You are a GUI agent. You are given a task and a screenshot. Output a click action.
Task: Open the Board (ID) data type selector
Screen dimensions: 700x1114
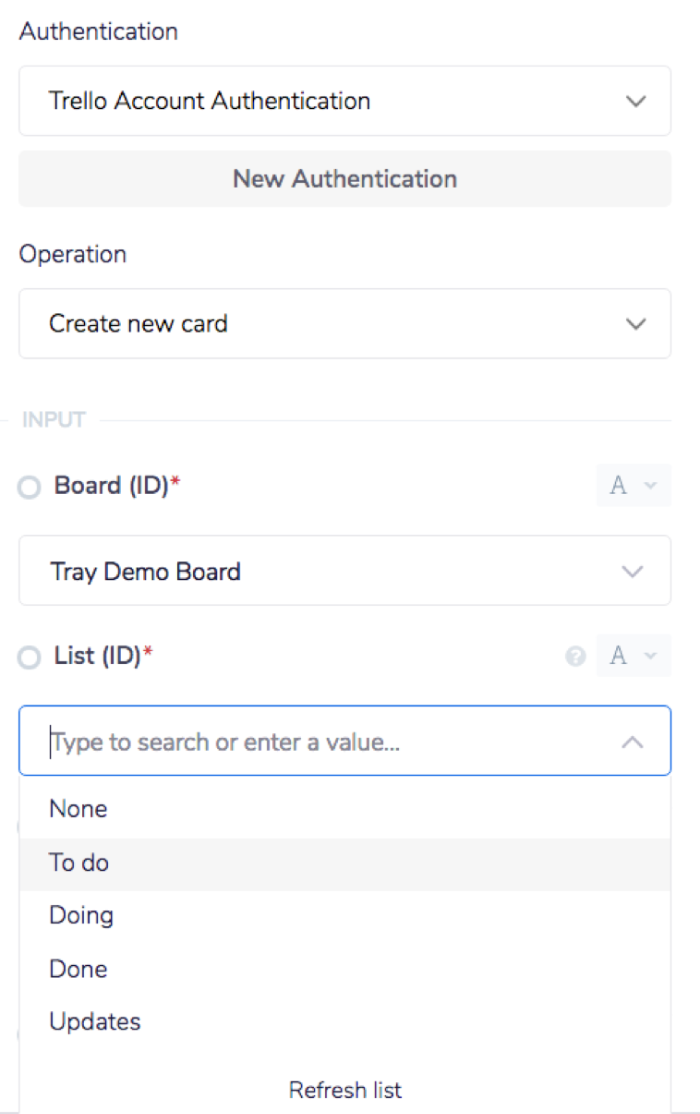(x=633, y=486)
